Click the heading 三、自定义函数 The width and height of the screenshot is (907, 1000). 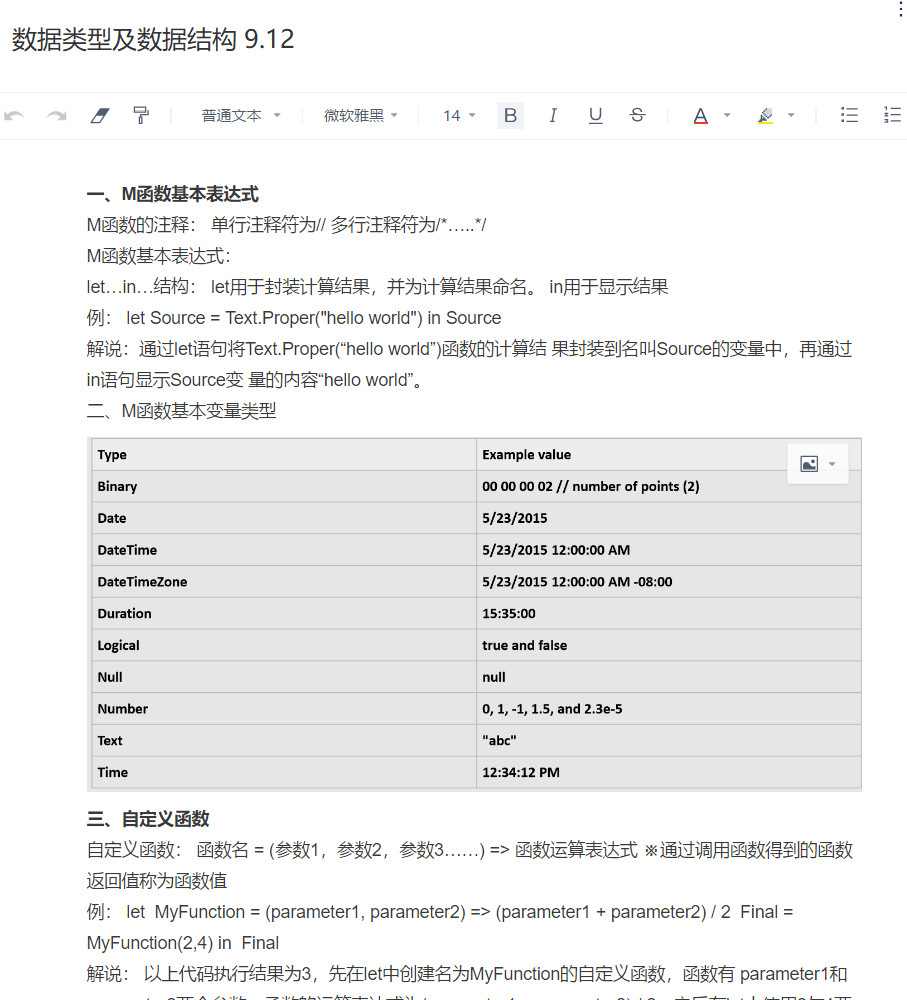pos(148,819)
